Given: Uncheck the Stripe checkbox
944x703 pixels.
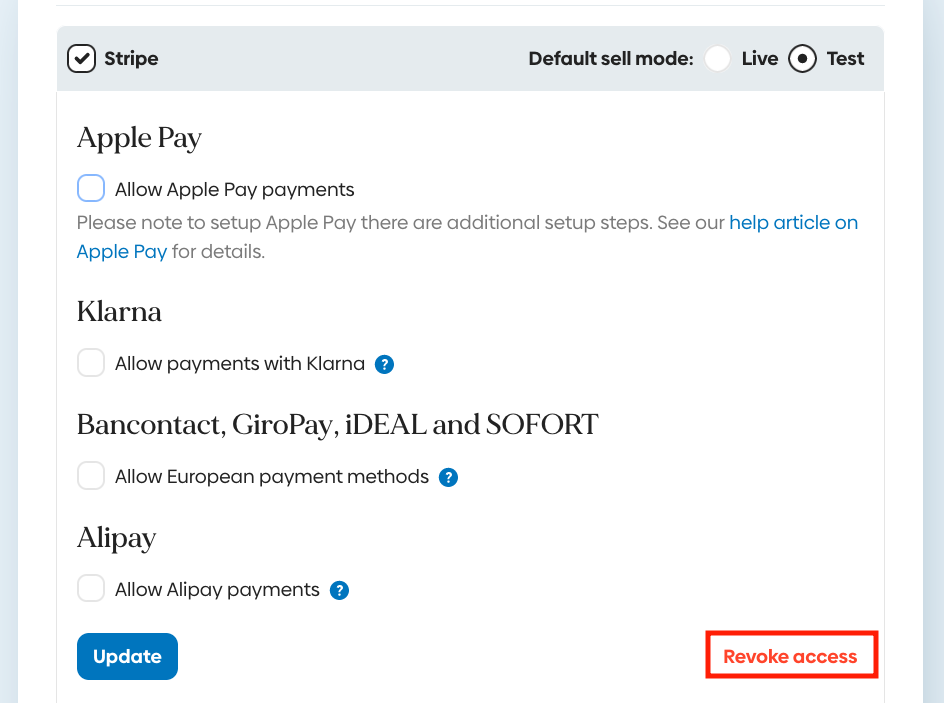Looking at the screenshot, I should click(x=82, y=59).
